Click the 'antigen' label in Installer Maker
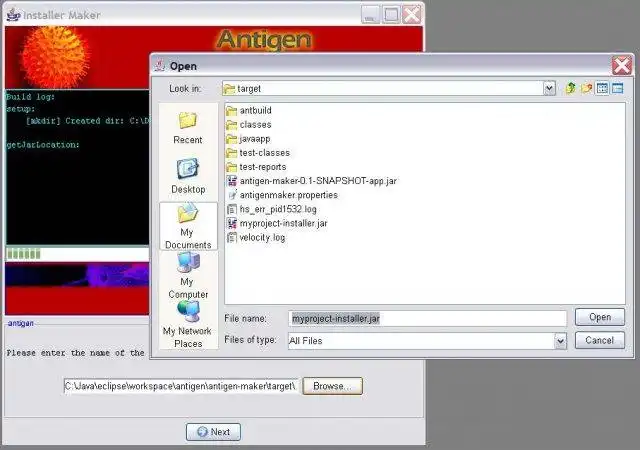 21,323
